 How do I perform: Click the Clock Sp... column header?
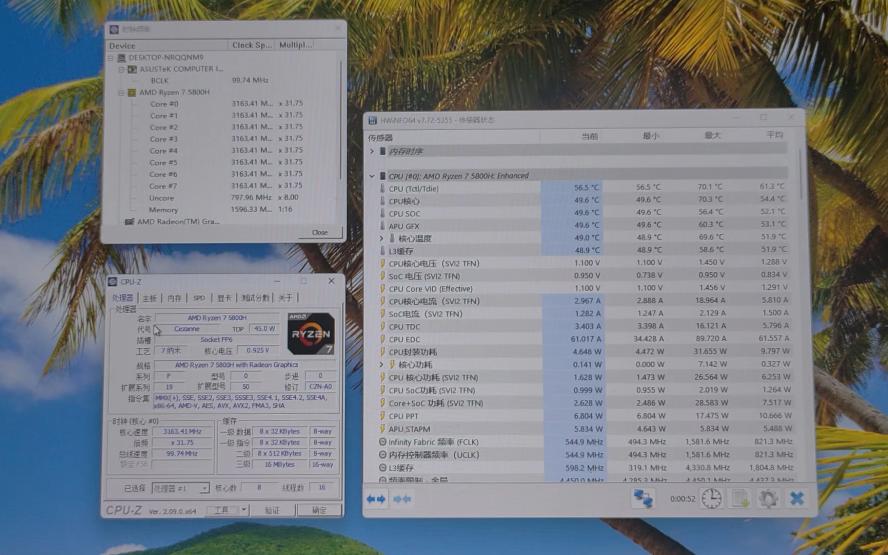coord(251,45)
